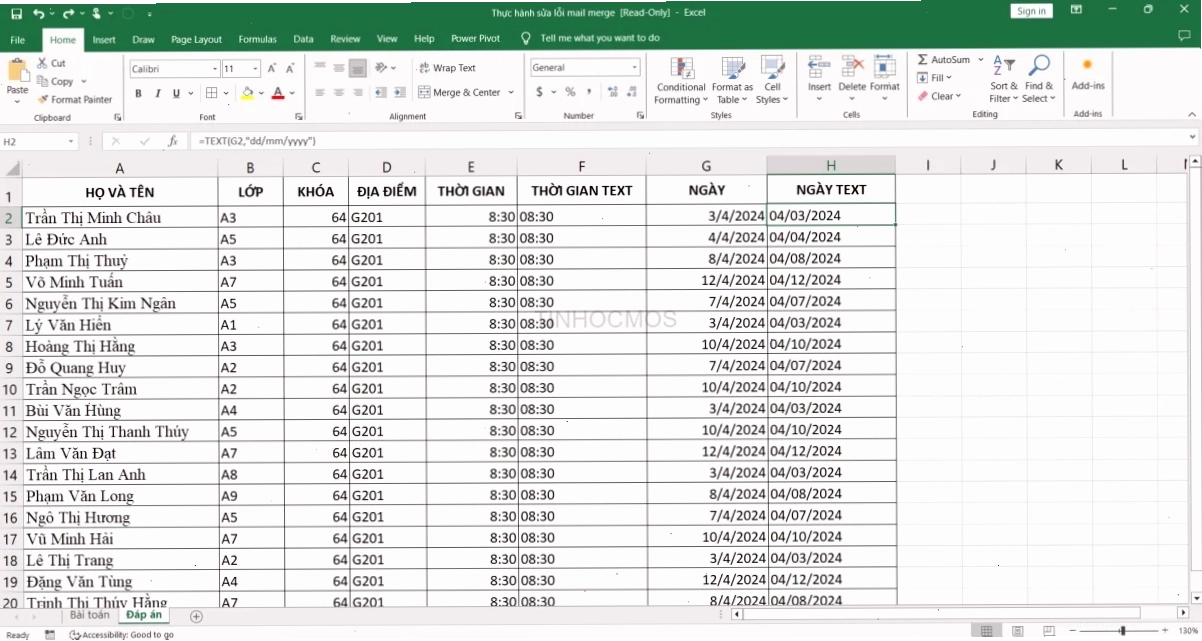The height and width of the screenshot is (641, 1202).
Task: Switch to Normal view in status bar
Action: pos(987,631)
